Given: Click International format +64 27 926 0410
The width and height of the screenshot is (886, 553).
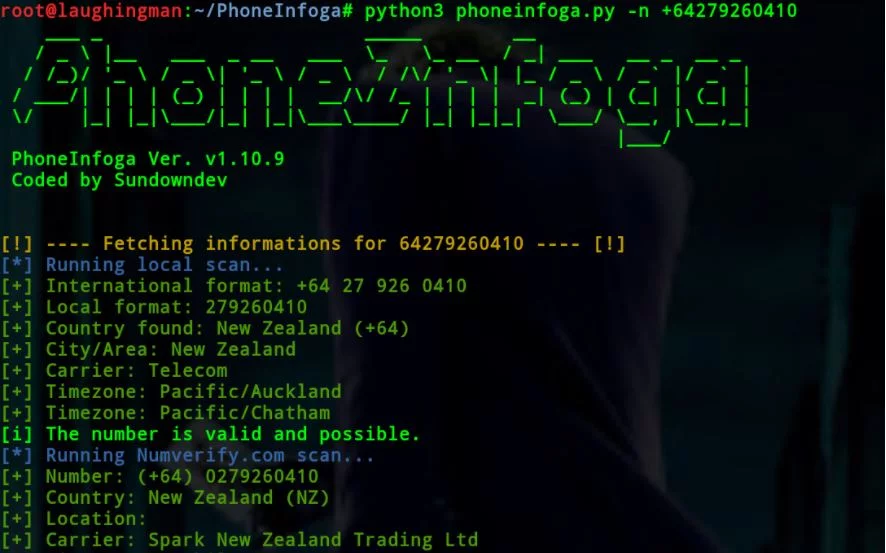Looking at the screenshot, I should click(233, 286).
